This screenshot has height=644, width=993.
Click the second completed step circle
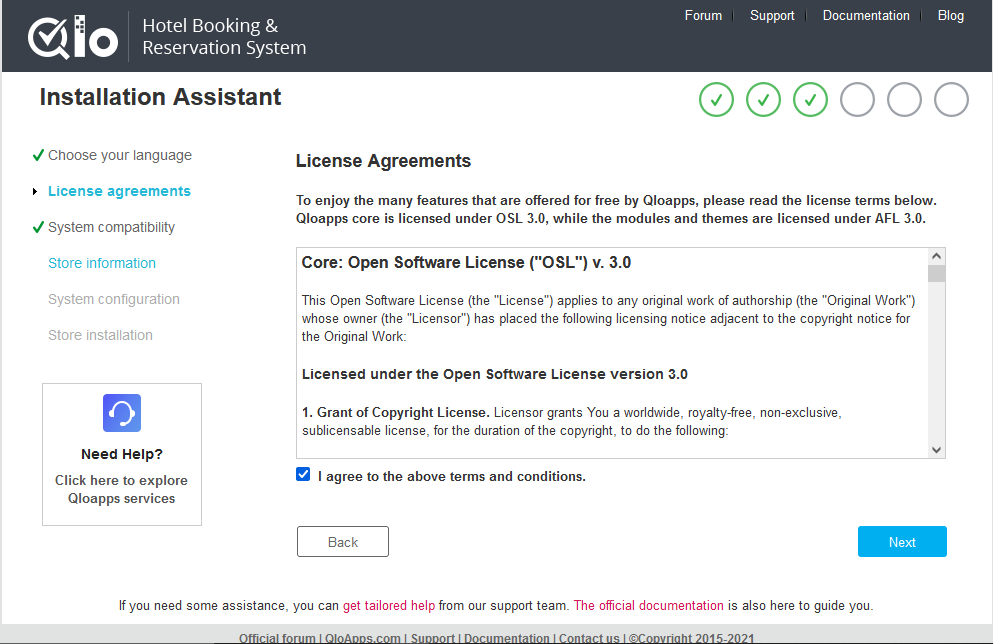(763, 99)
